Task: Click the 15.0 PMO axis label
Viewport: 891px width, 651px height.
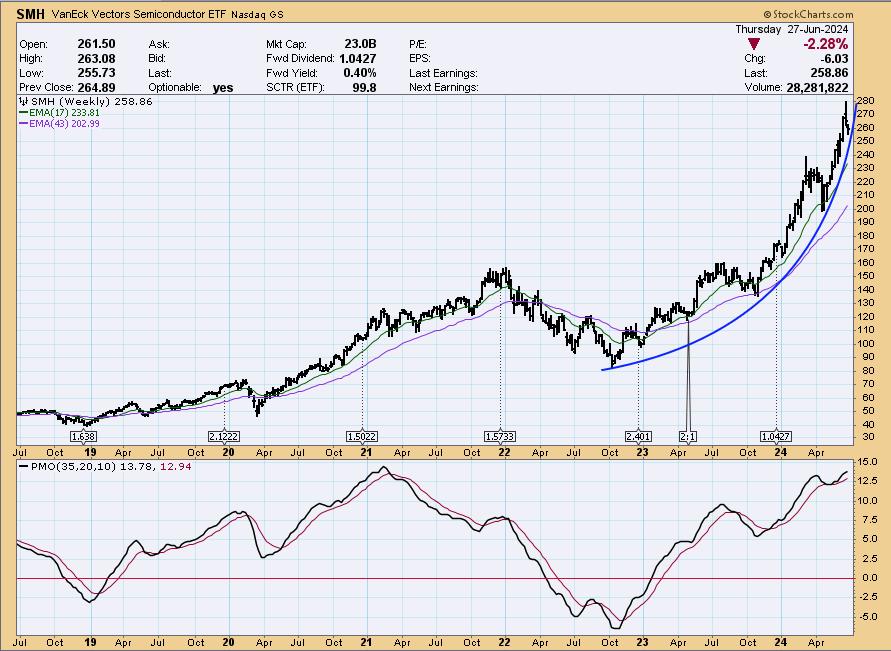Action: pyautogui.click(x=867, y=462)
